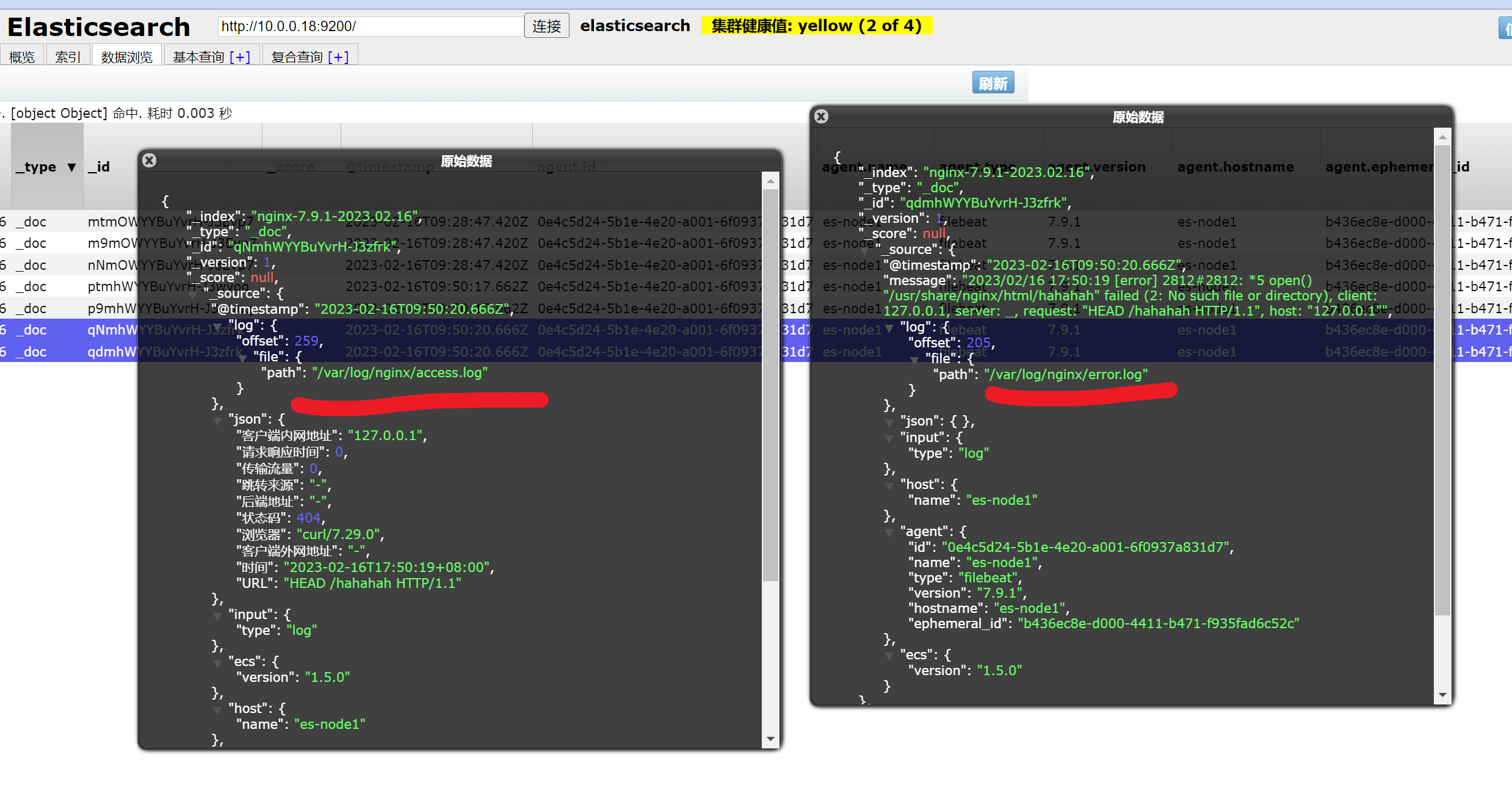Collapse the "agent" node in right dialog

[889, 533]
